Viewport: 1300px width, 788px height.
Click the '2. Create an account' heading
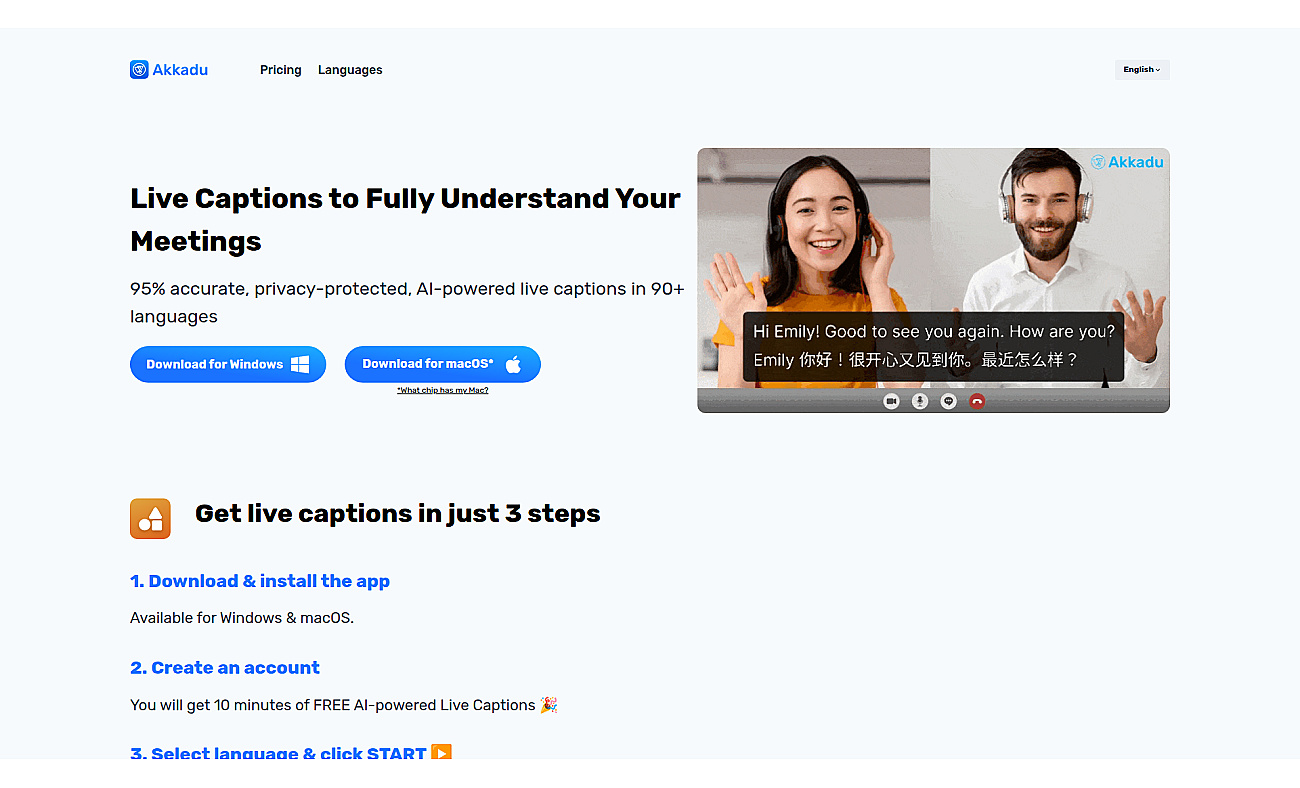(225, 668)
